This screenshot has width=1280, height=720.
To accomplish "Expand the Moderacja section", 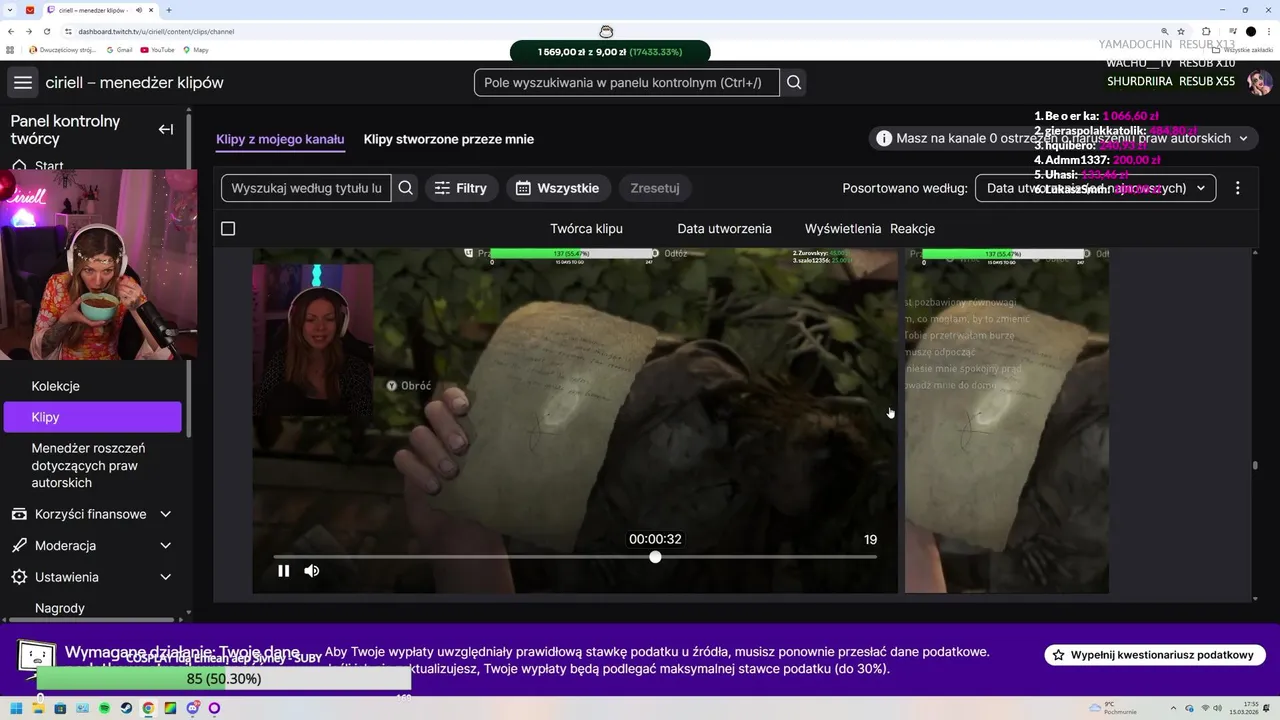I will (x=90, y=546).
